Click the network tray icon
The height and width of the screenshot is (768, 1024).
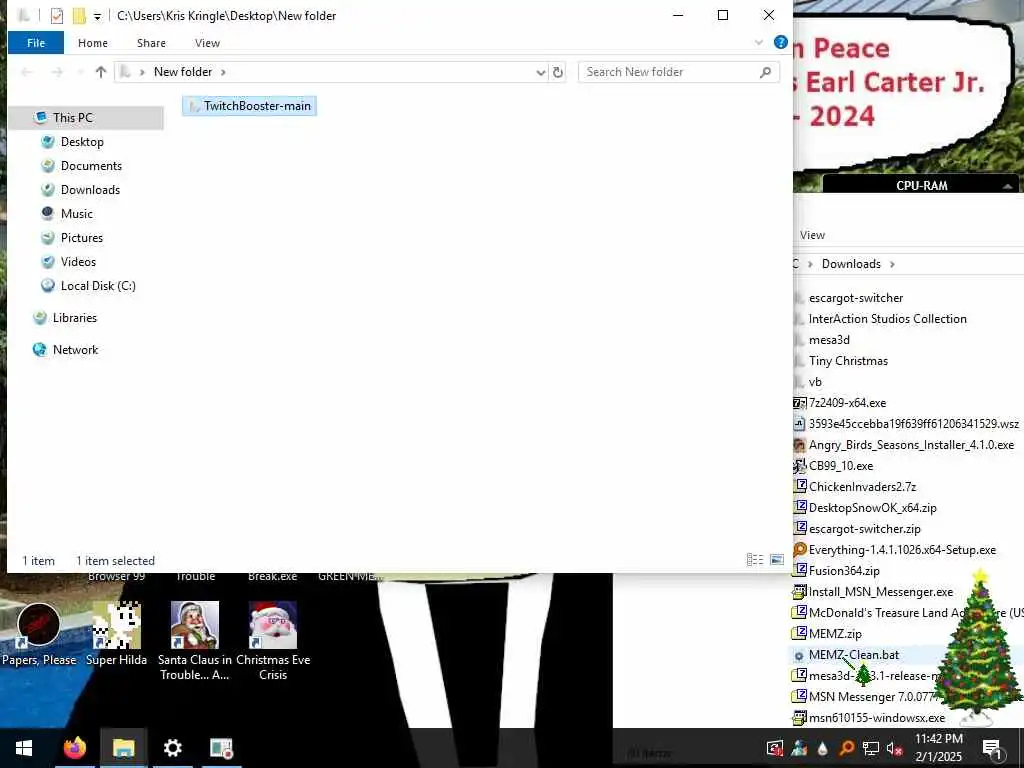point(871,748)
